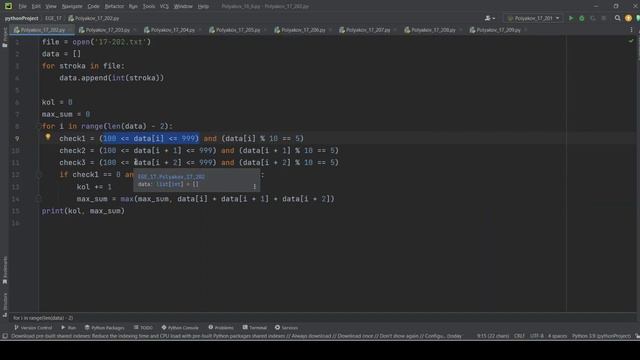The width and height of the screenshot is (640, 360).
Task: Click pythonProject in the breadcrumb bar
Action: pos(22,18)
